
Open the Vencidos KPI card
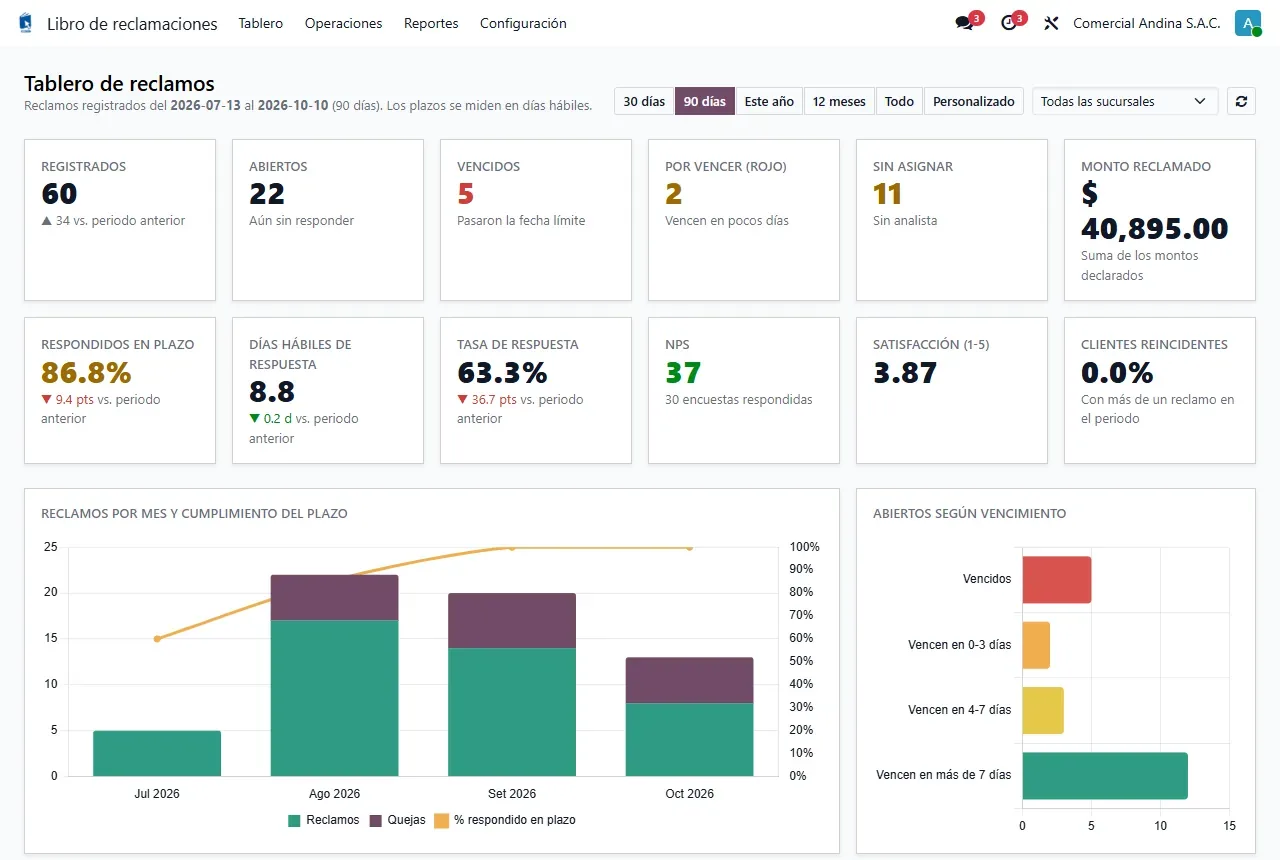pos(536,220)
